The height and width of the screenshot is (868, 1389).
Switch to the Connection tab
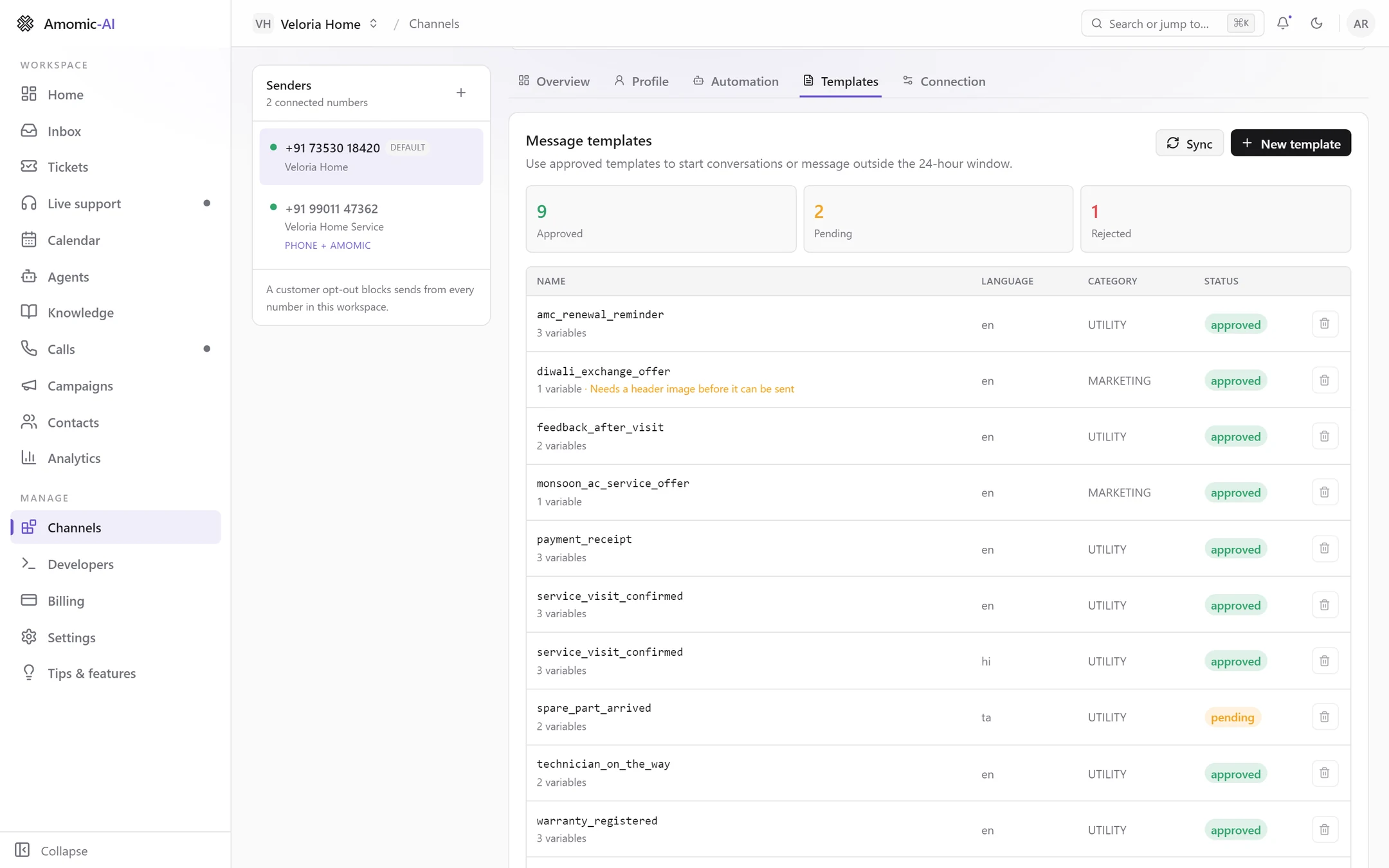point(944,81)
